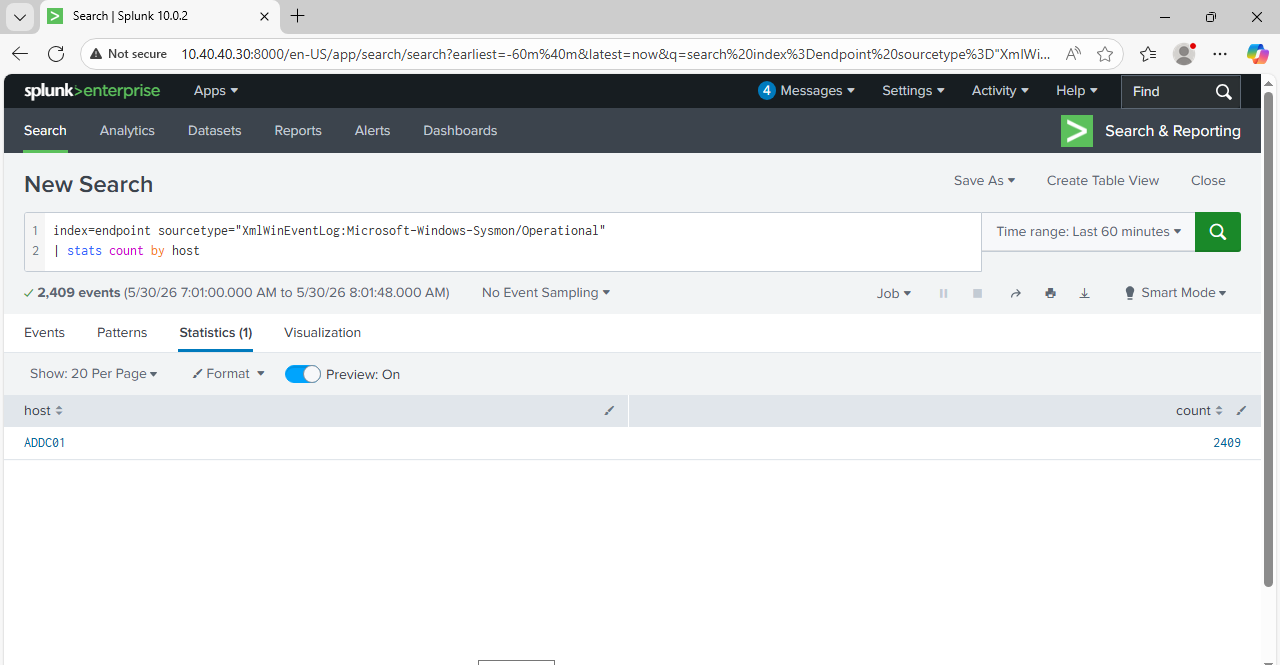Open the Copilot sidebar icon
Viewport: 1280px width, 665px height.
coord(1257,54)
